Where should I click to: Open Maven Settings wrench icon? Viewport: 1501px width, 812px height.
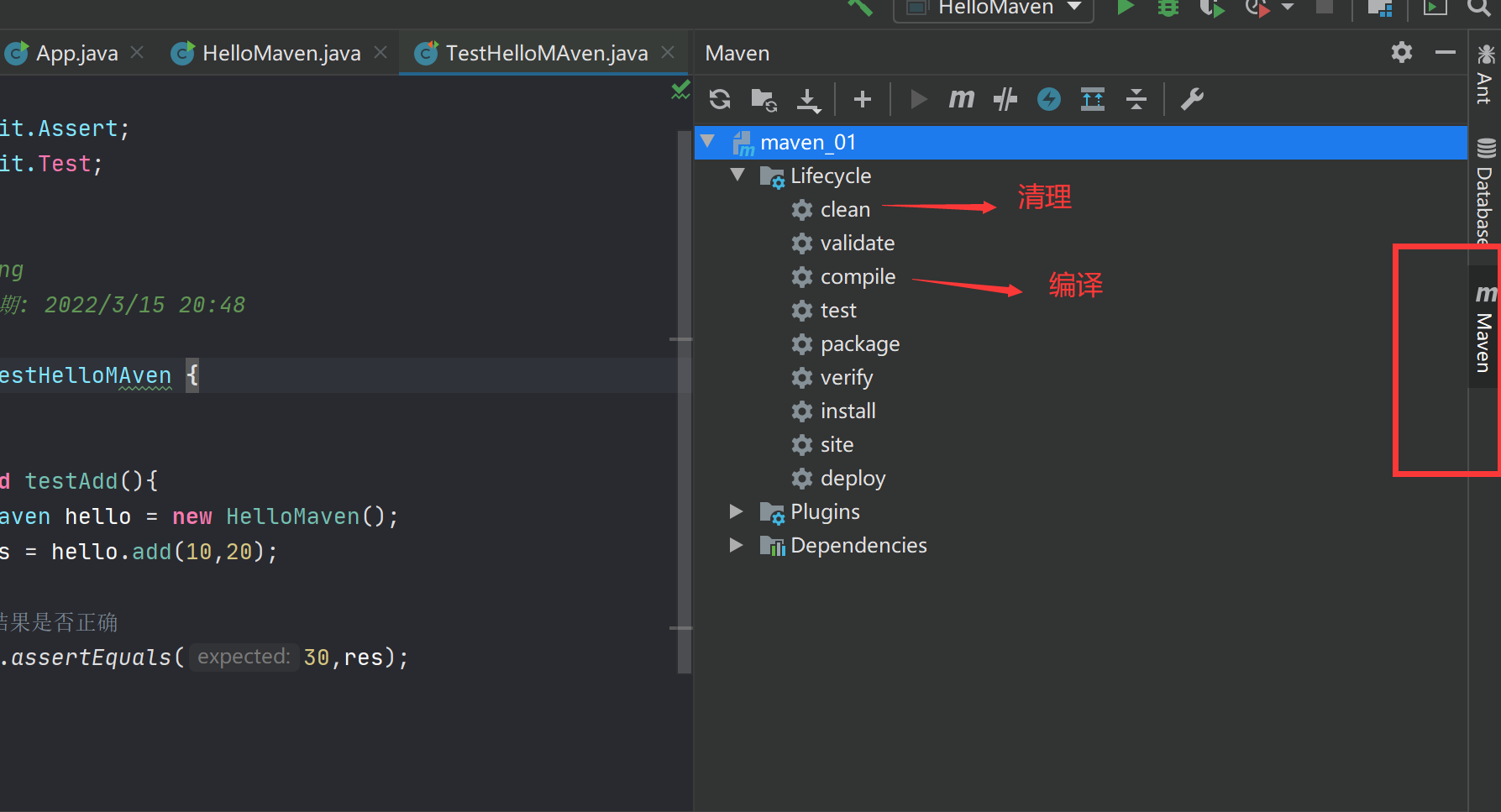click(x=1192, y=99)
